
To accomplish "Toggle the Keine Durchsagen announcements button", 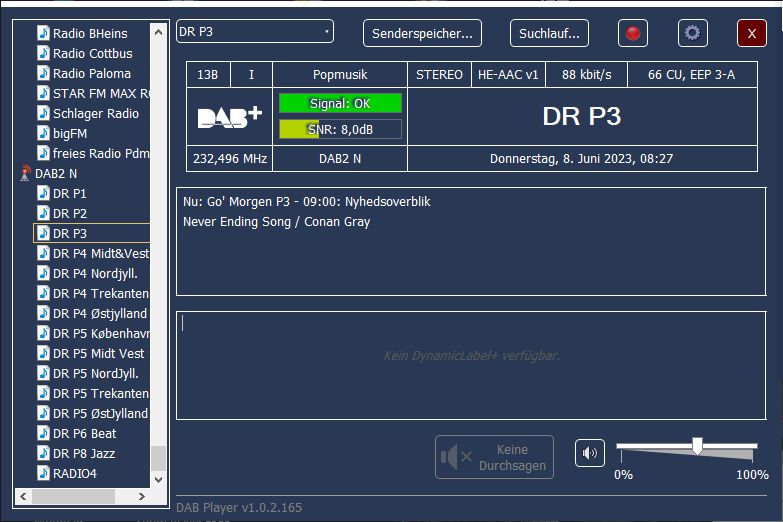I will [494, 457].
